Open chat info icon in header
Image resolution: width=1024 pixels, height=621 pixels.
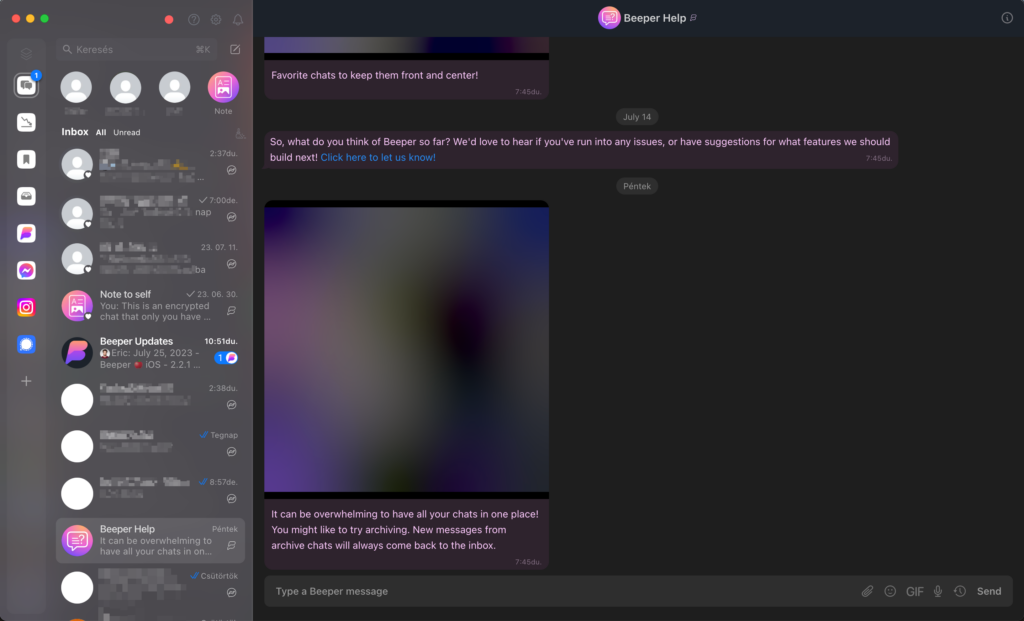click(x=1007, y=18)
